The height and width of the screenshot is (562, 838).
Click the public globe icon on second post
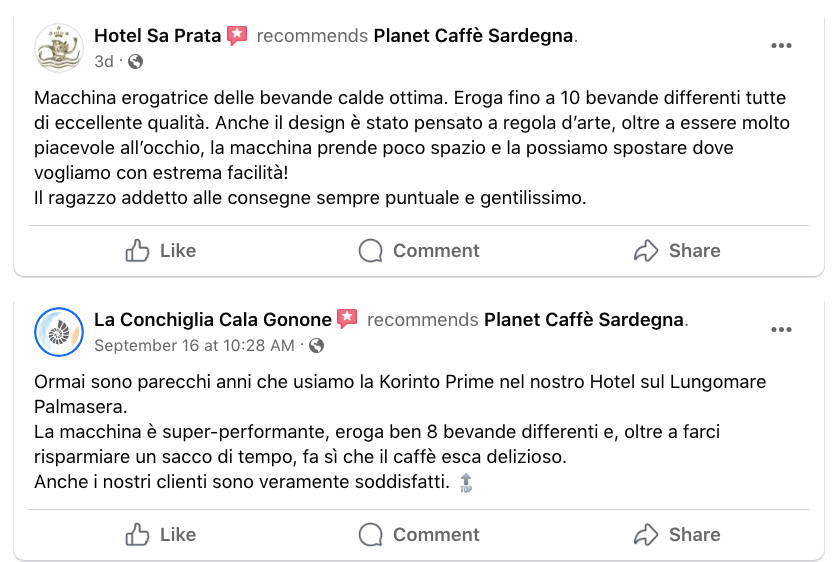coord(317,346)
